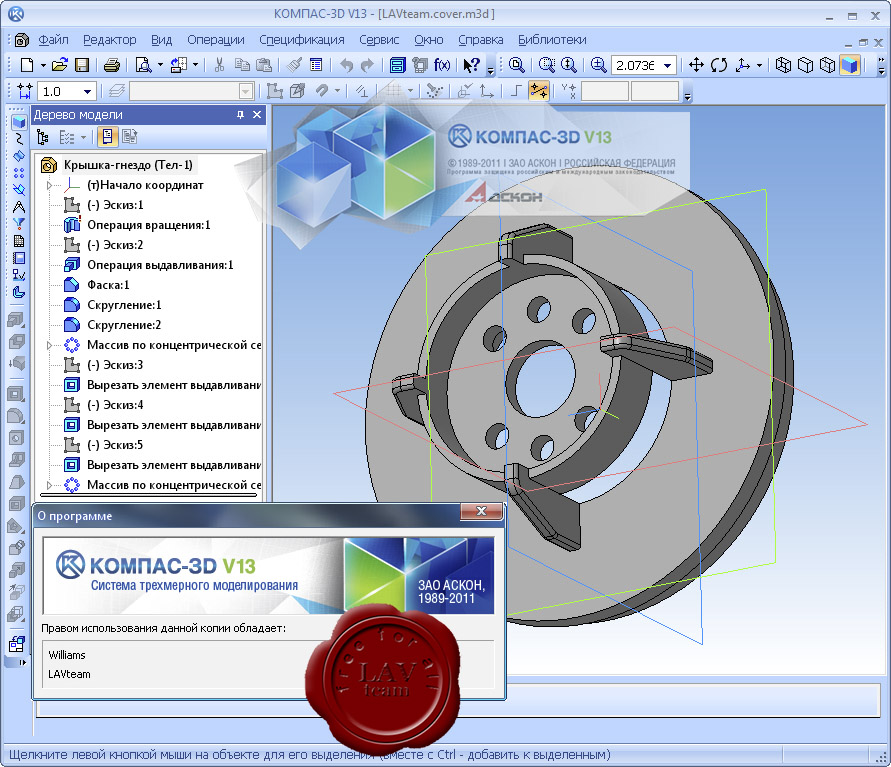Expand the first Массив по концентрической сетке node
Screen dimensions: 891x767
(49, 345)
